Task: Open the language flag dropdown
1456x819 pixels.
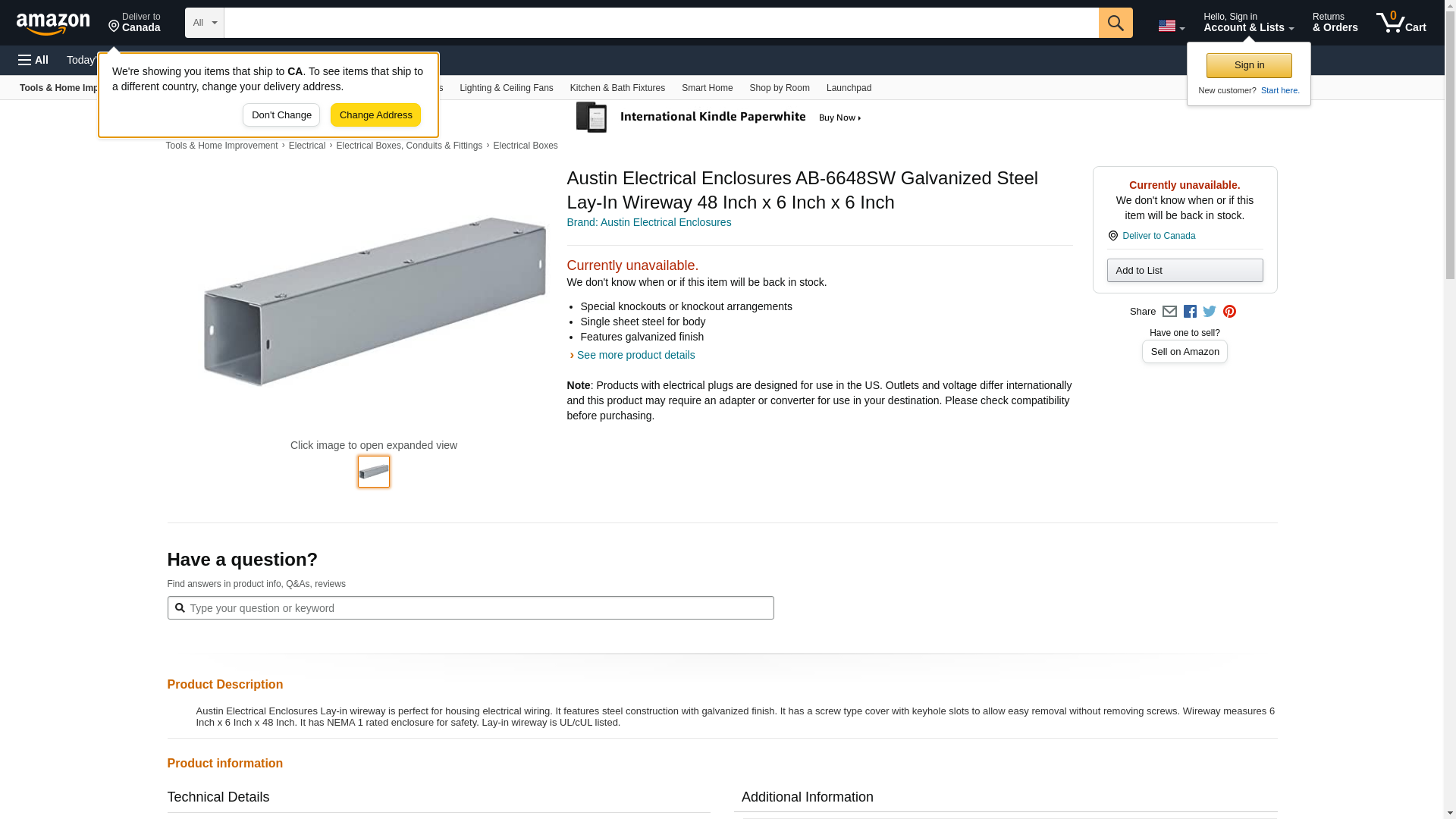Action: [1171, 26]
